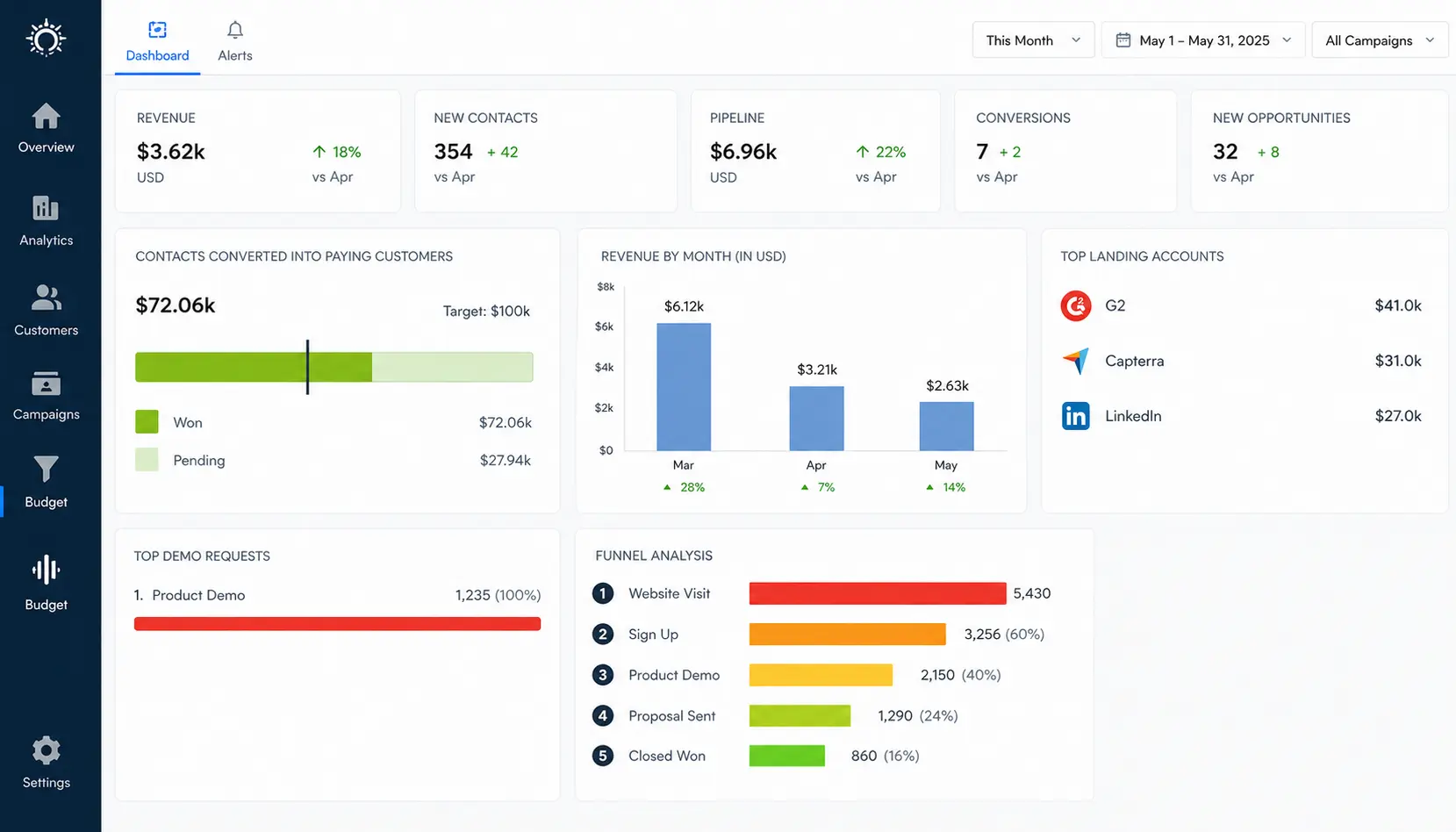Image resolution: width=1456 pixels, height=832 pixels.
Task: Click the Target: $100k text
Action: coord(486,311)
